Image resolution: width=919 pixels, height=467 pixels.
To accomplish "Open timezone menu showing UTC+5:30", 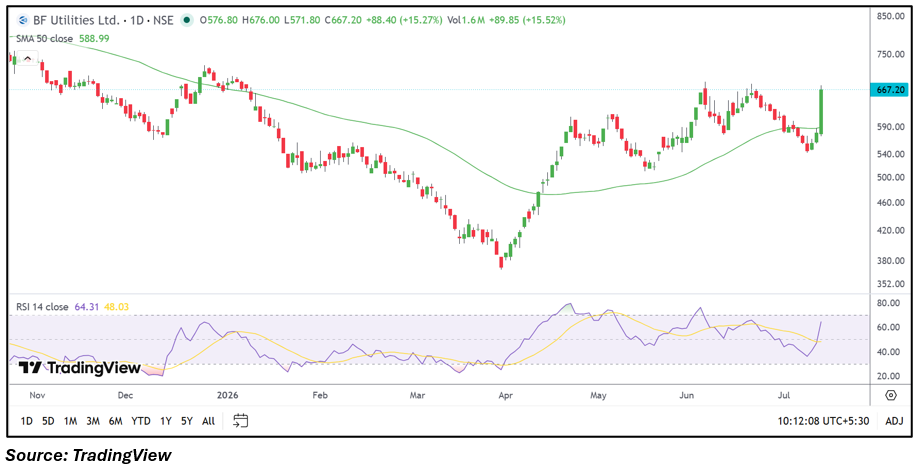I will (823, 421).
